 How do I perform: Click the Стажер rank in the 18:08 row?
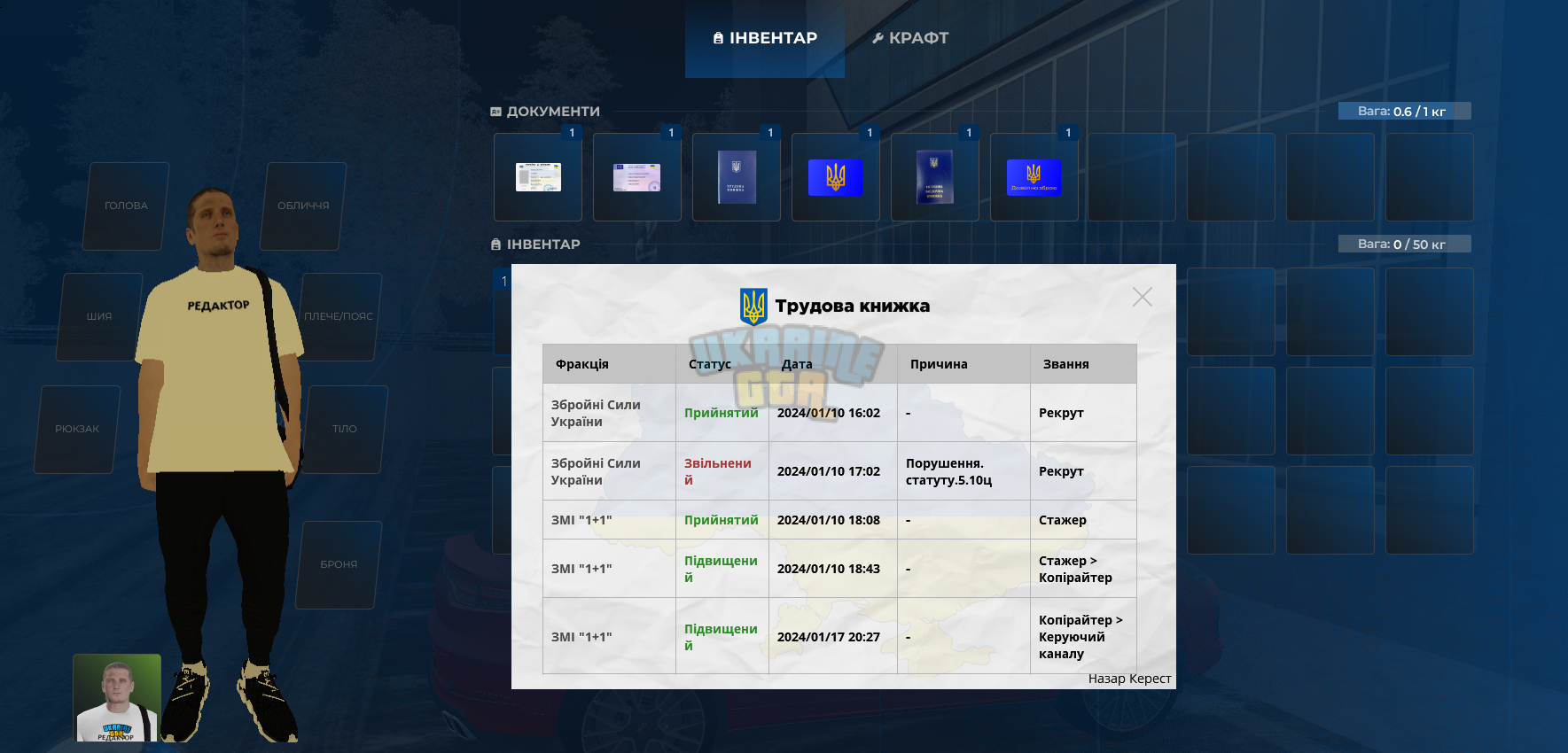pyautogui.click(x=1063, y=520)
